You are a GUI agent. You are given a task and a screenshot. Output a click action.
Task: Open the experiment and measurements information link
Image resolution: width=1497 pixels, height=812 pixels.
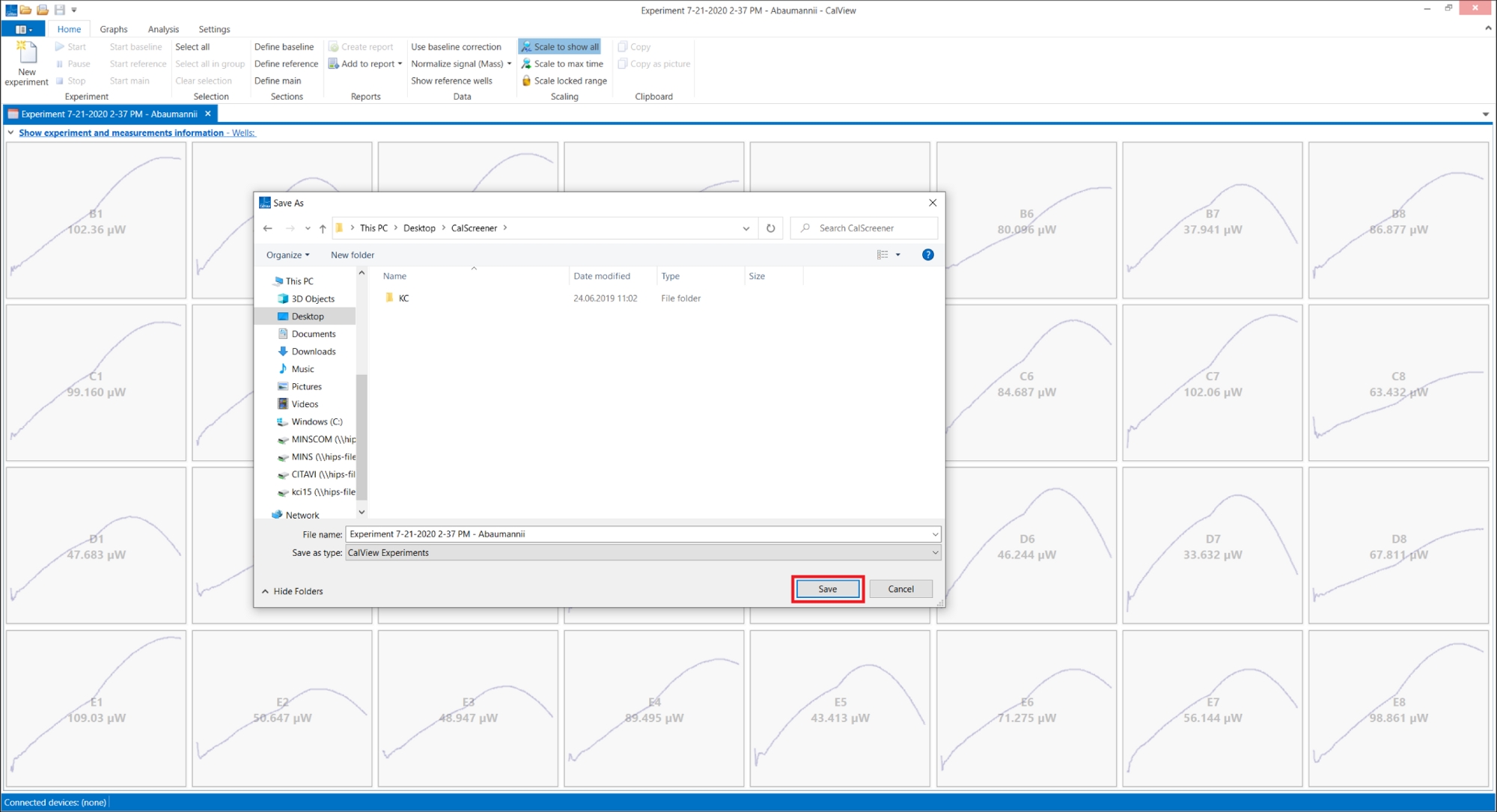121,132
